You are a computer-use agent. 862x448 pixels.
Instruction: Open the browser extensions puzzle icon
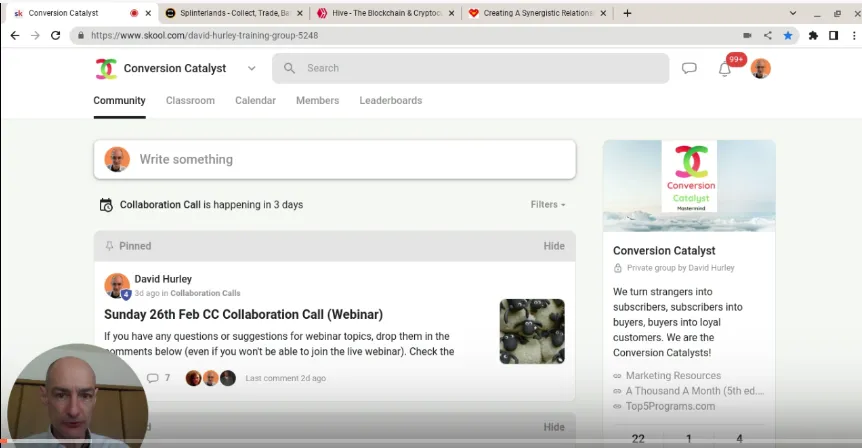(813, 35)
